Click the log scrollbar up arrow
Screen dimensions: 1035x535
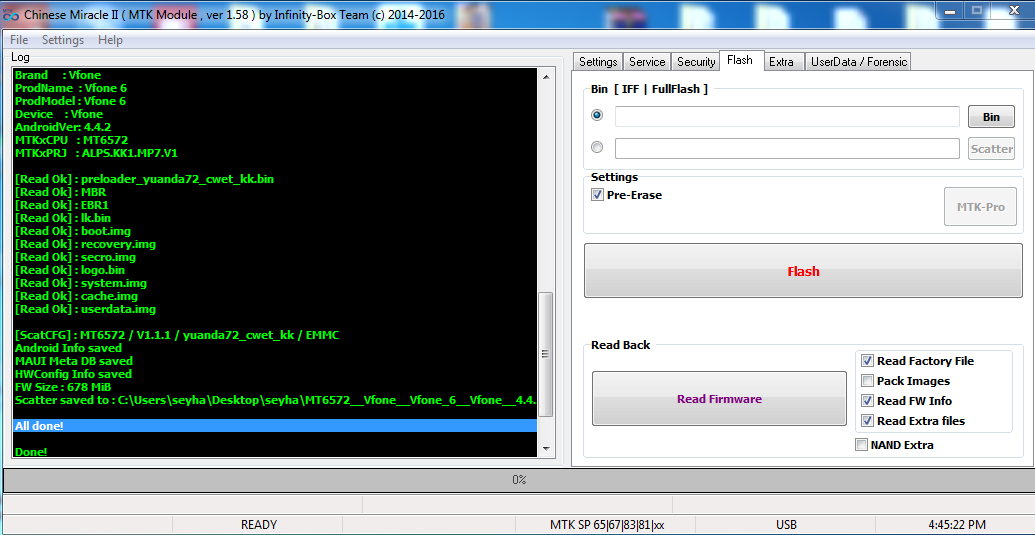pos(545,77)
